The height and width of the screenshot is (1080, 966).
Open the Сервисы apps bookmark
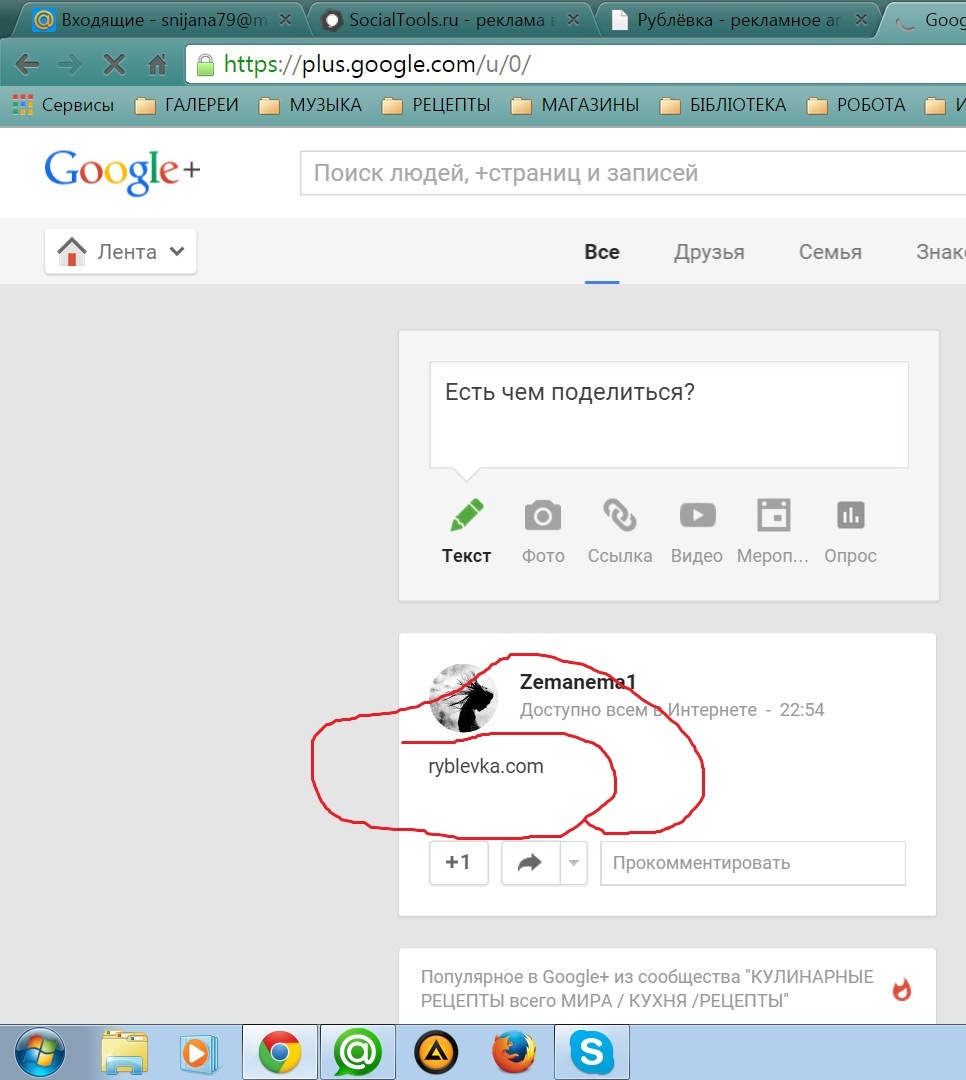pos(63,105)
